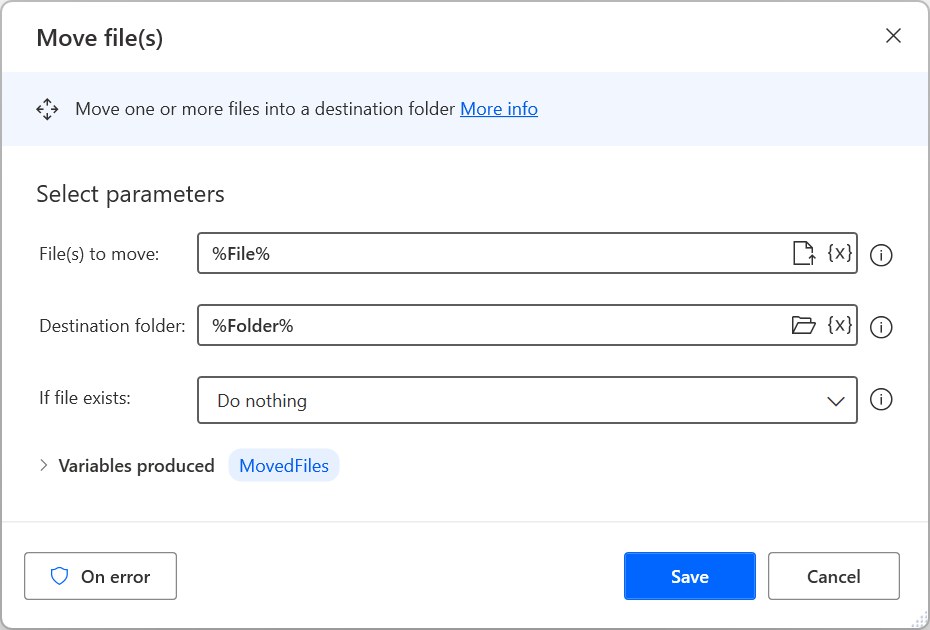Open the variable picker for Destination folder
930x630 pixels.
pyautogui.click(x=838, y=325)
